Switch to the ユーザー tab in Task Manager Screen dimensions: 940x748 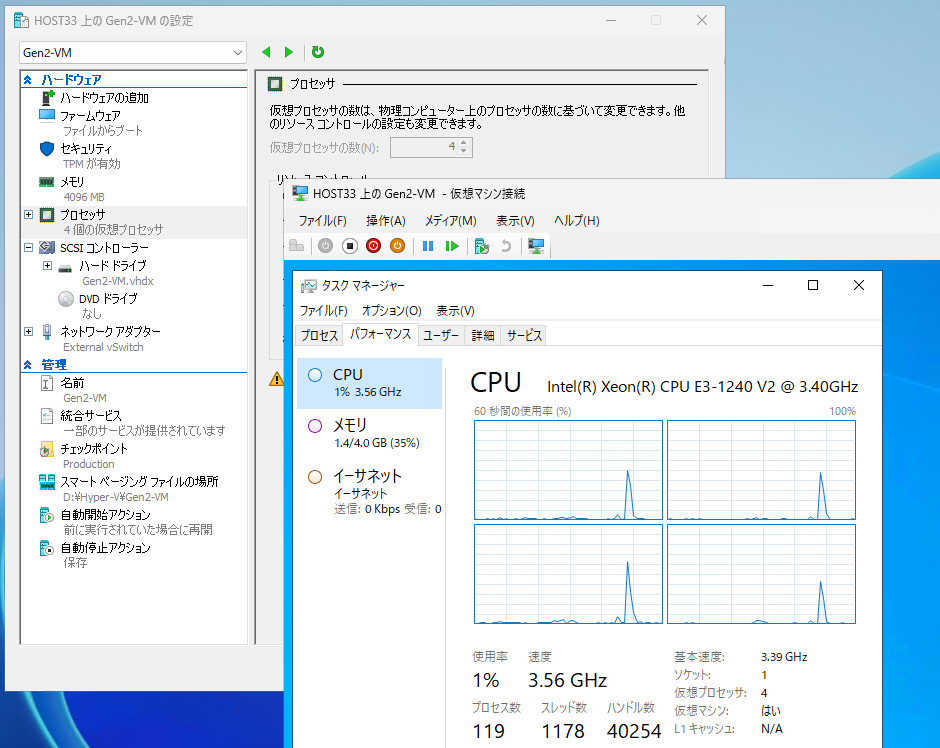point(440,336)
